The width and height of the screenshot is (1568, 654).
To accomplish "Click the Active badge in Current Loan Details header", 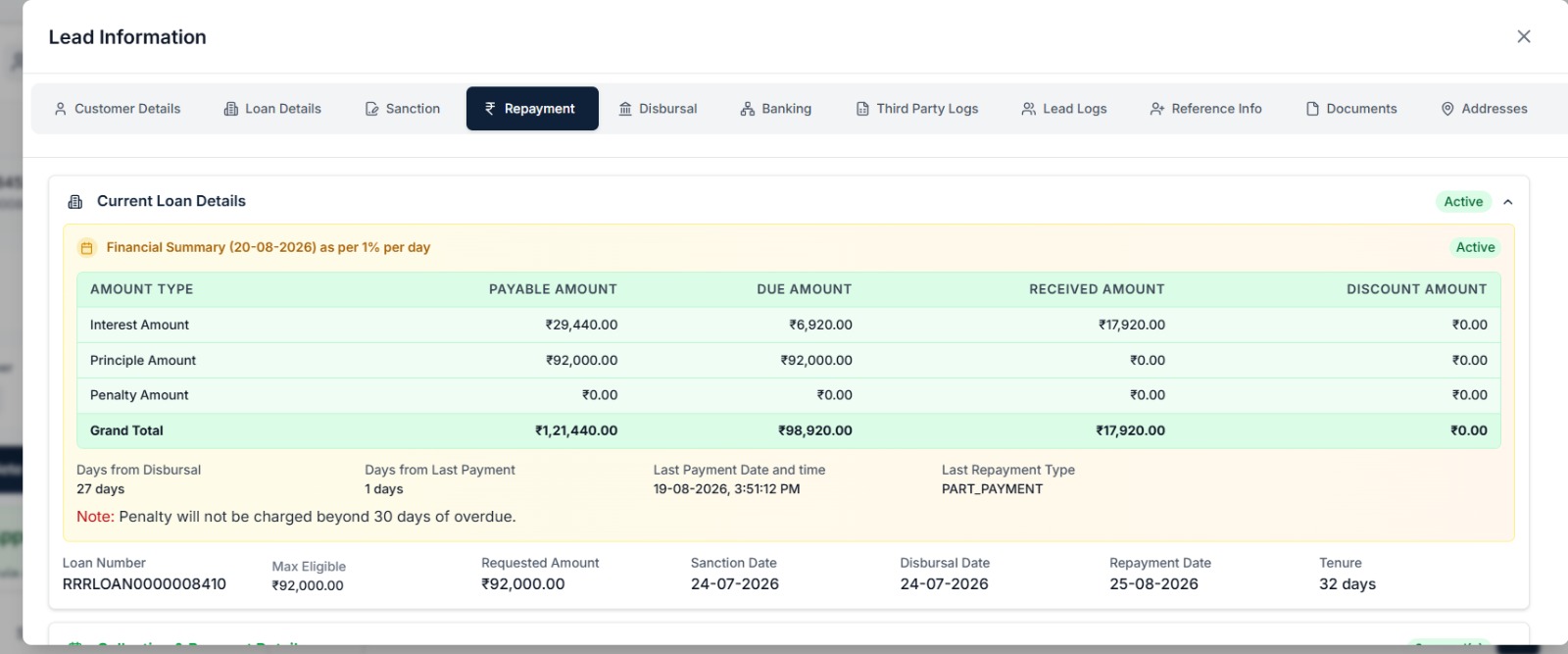I will point(1463,202).
